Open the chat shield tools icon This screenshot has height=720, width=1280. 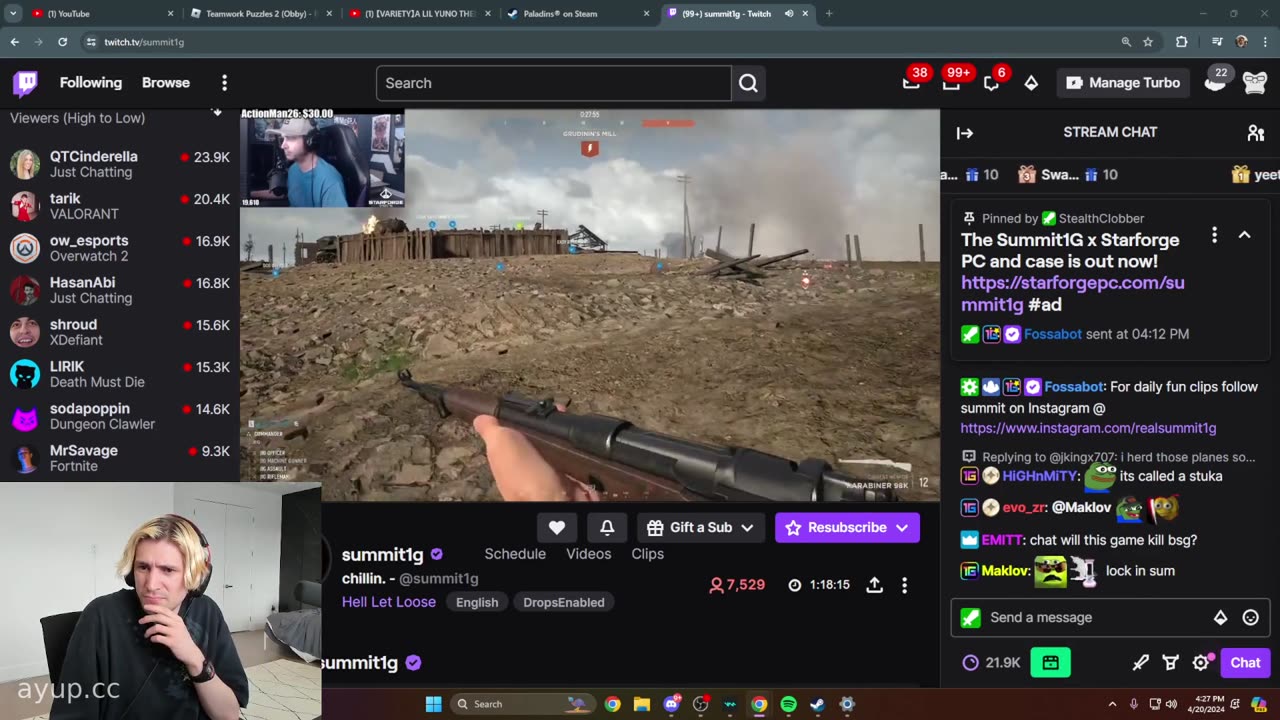click(1171, 662)
